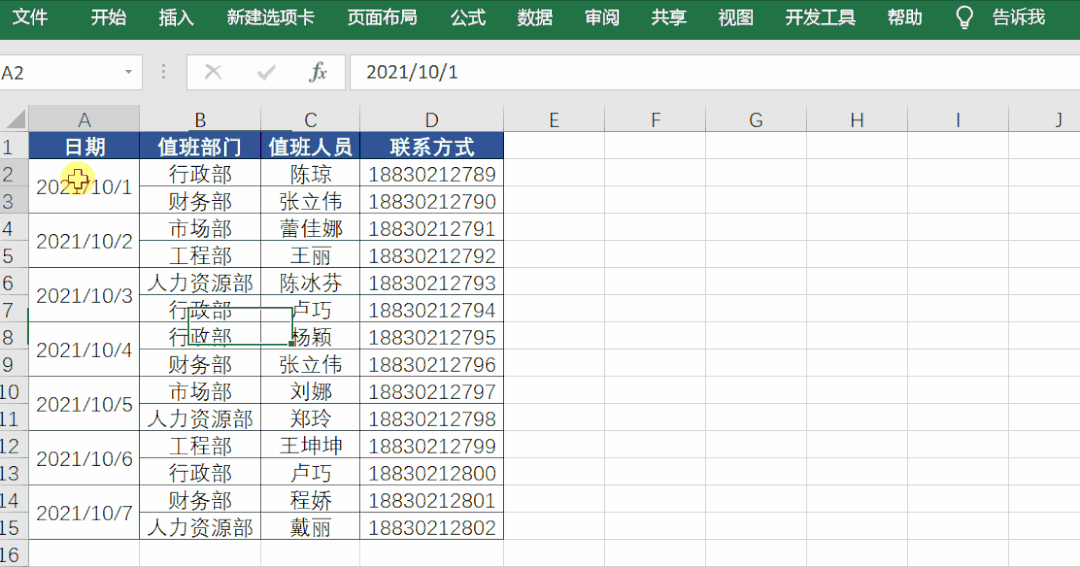Switch to the 视图 tab
This screenshot has height=567, width=1080.
click(736, 17)
